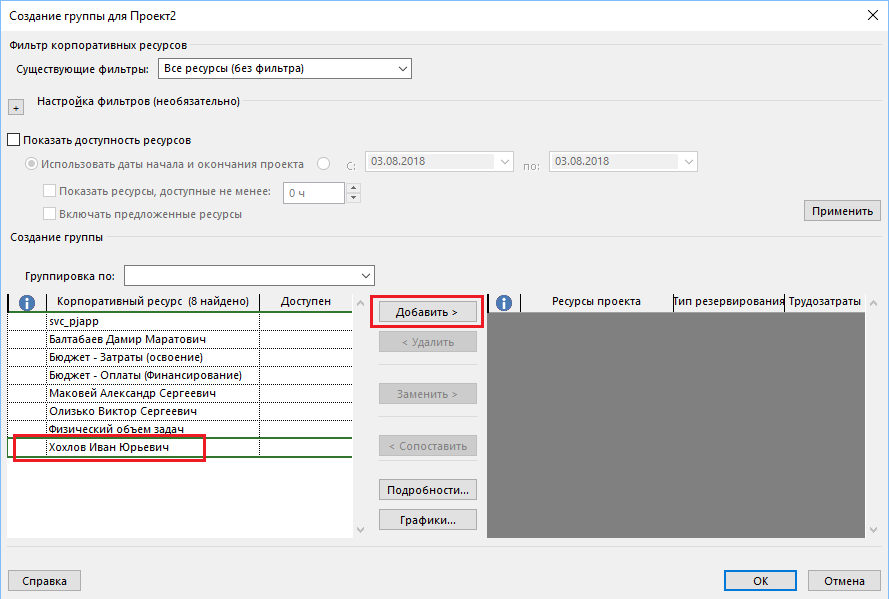Click the '< Сопоставить' button

pyautogui.click(x=427, y=446)
